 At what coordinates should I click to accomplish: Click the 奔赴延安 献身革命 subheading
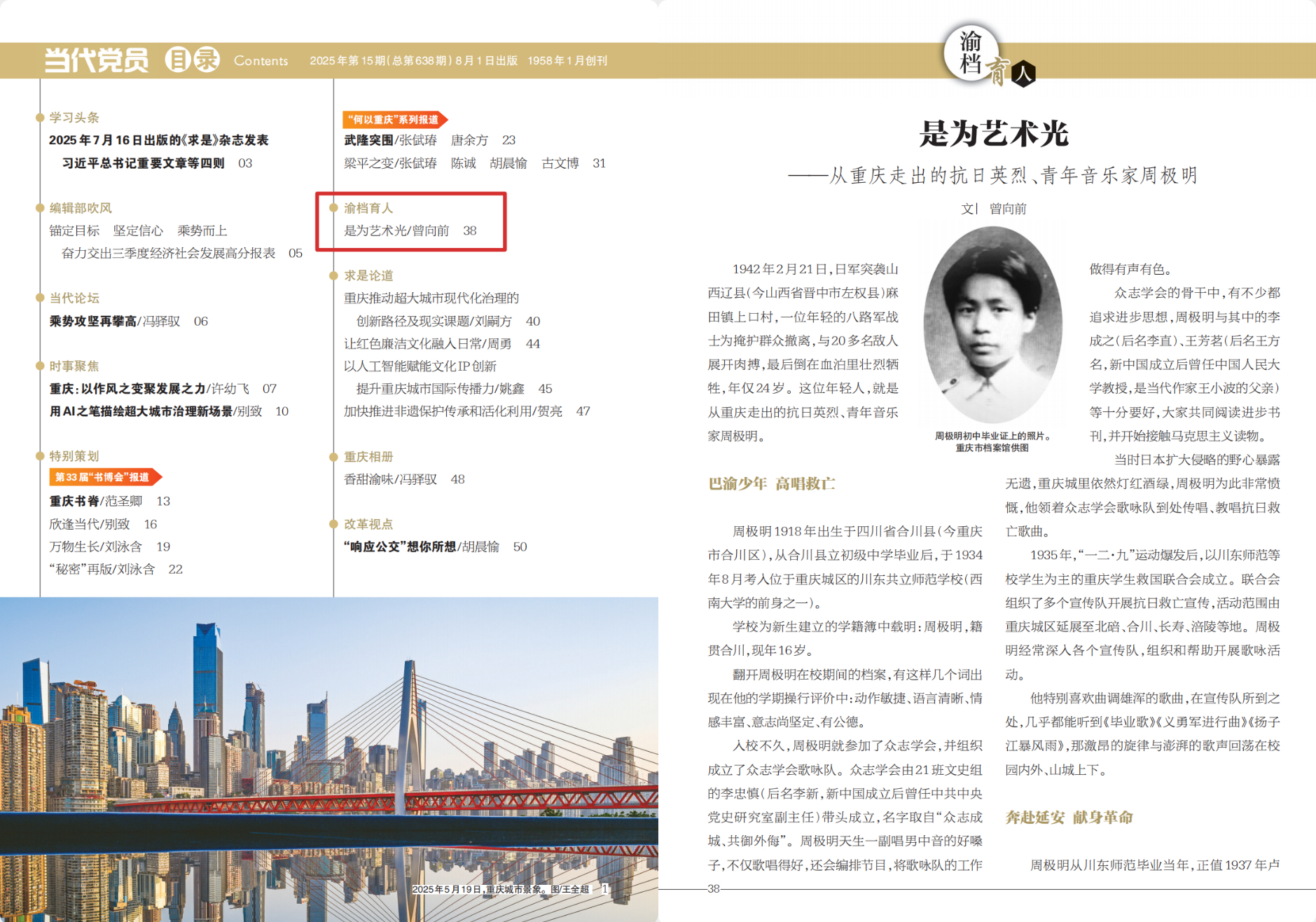pyautogui.click(x=1069, y=817)
